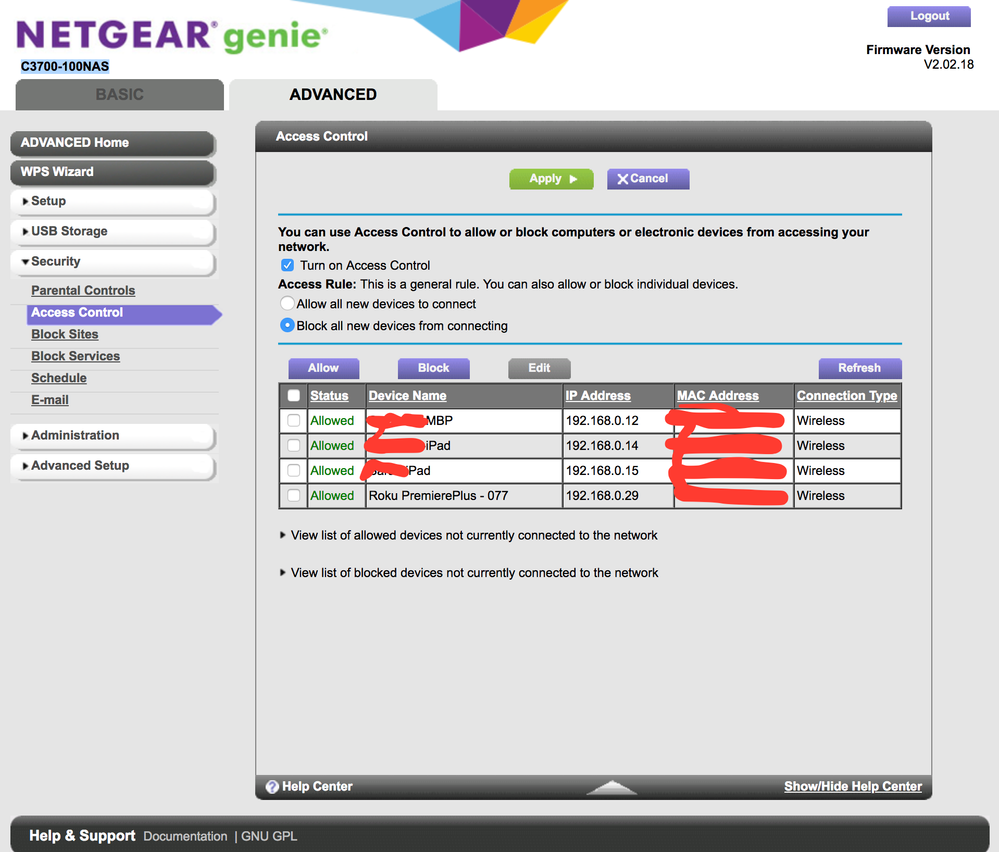The height and width of the screenshot is (852, 999).
Task: Click the NETGEAR genie logo
Action: 172,36
